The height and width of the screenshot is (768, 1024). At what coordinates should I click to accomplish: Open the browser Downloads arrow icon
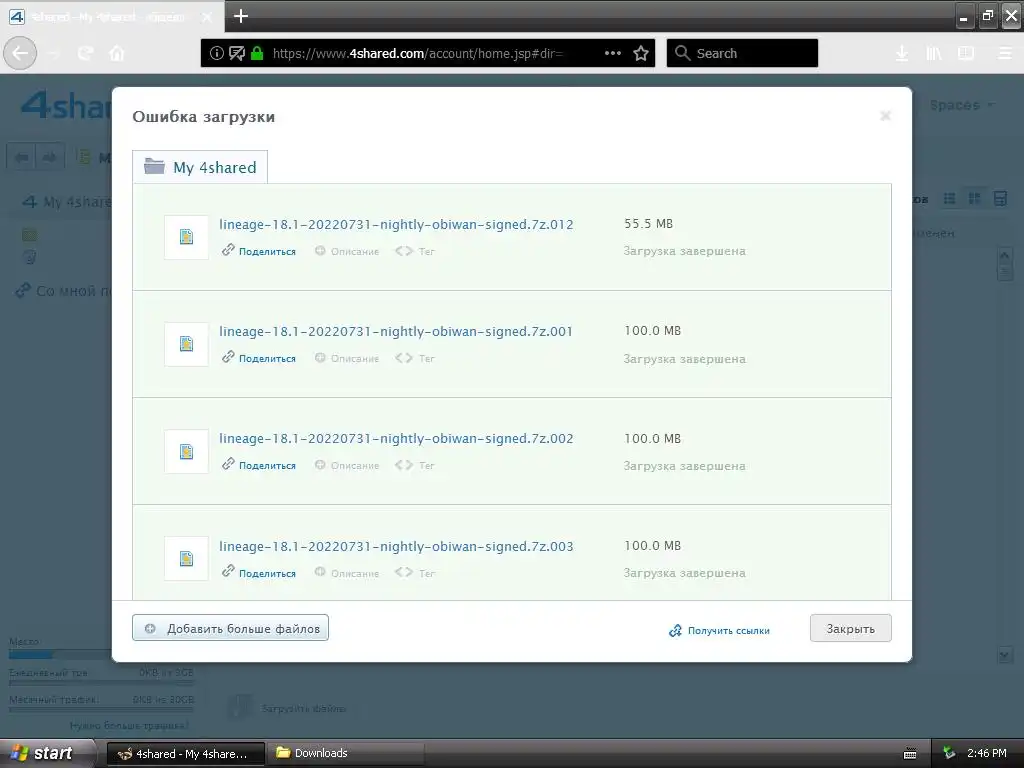902,53
